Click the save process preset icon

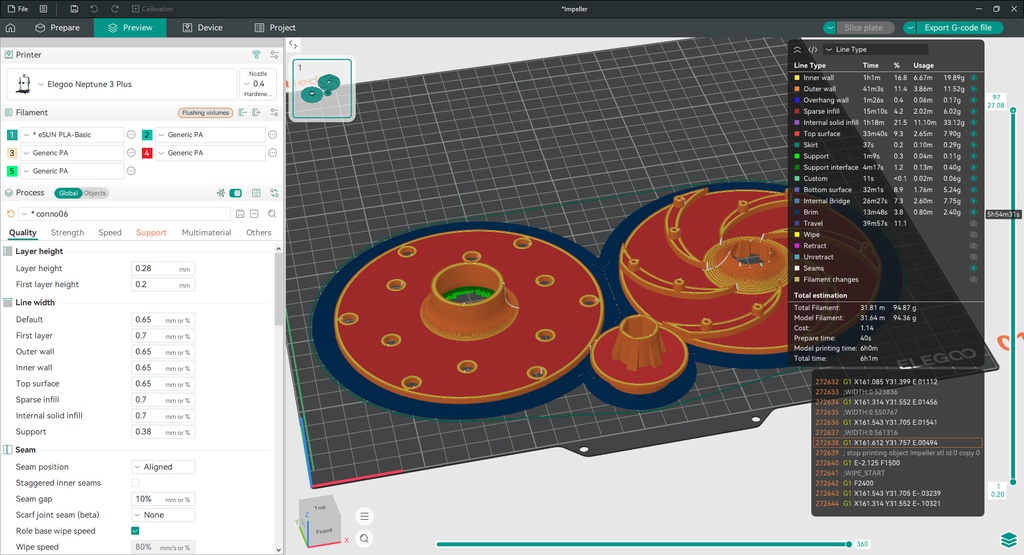[x=240, y=214]
